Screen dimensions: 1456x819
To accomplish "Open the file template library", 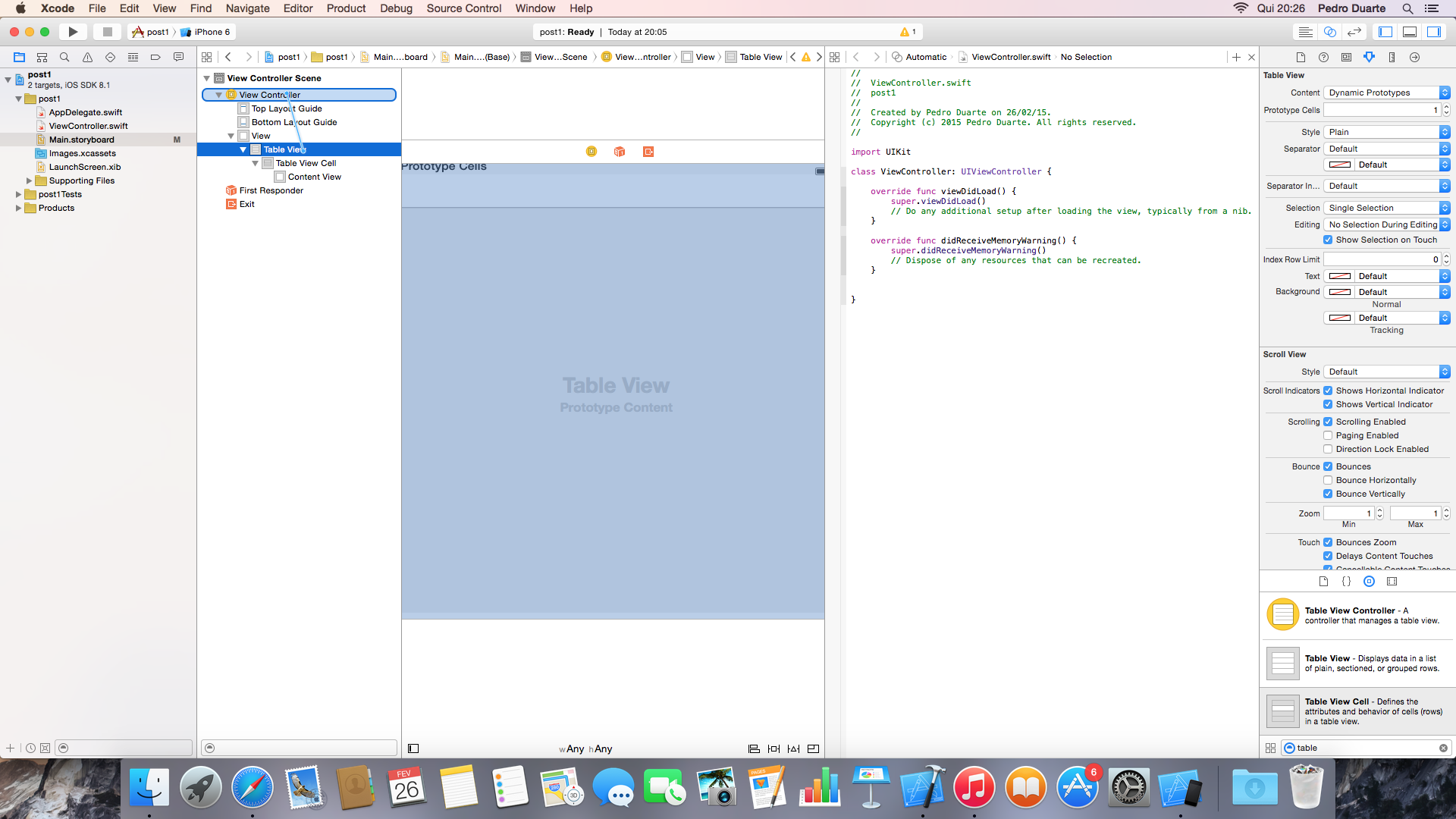I will (1323, 582).
